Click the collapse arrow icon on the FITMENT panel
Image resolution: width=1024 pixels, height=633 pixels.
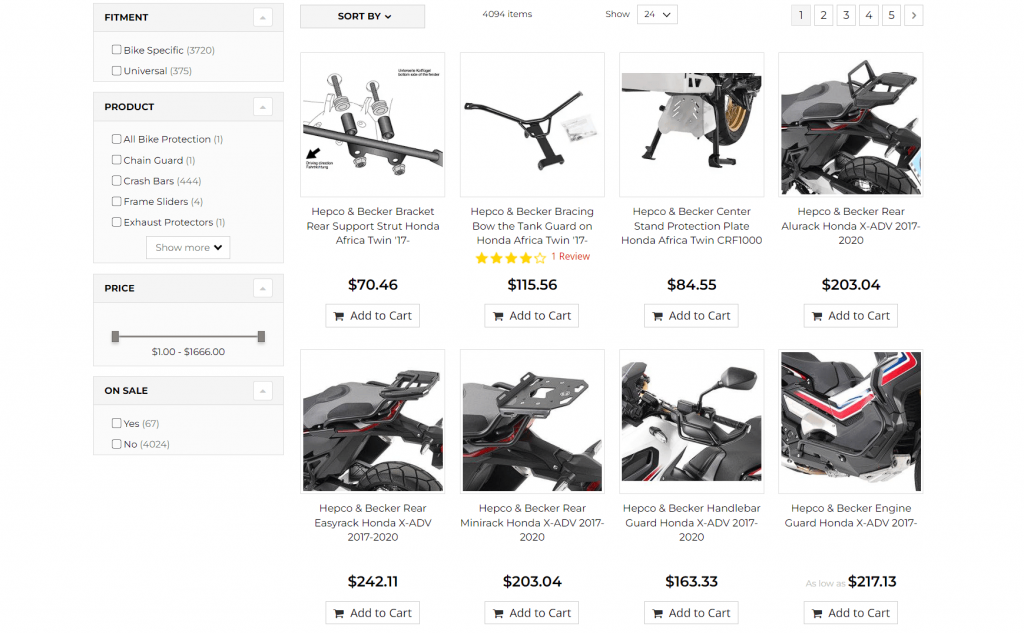(262, 17)
